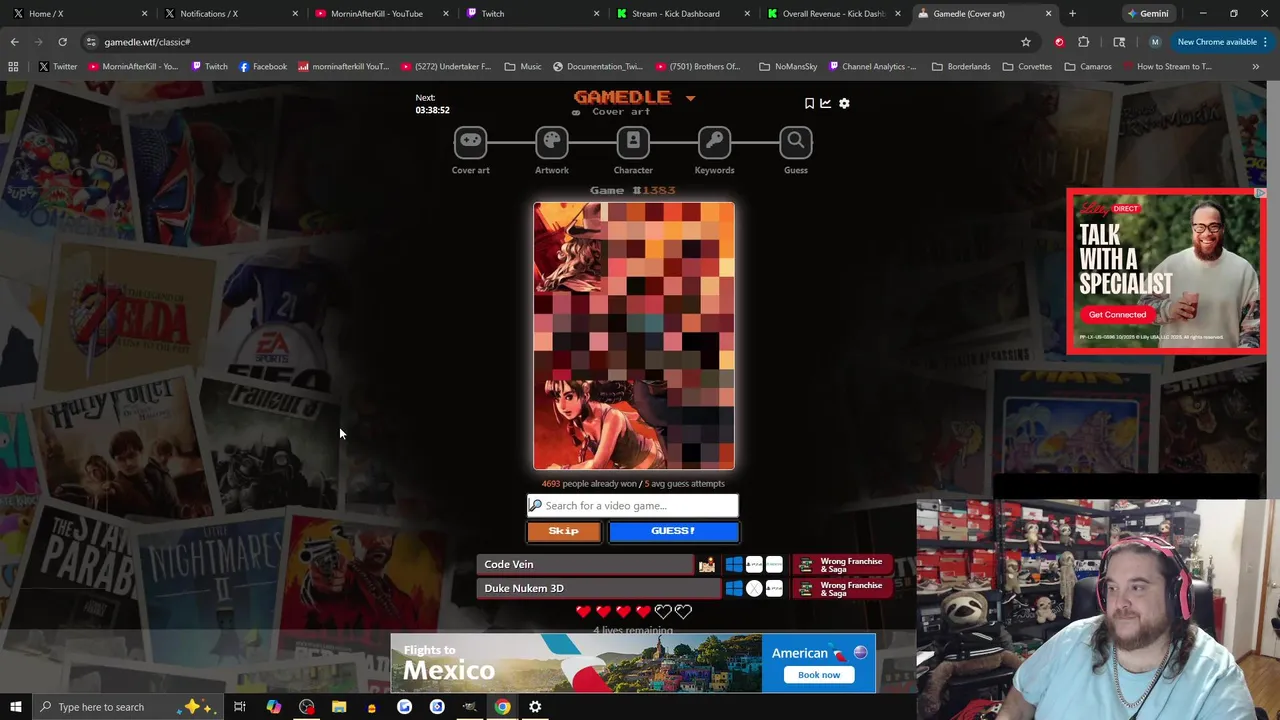Bookmark this page with the star icon
This screenshot has height=720, width=1280.
1025,42
